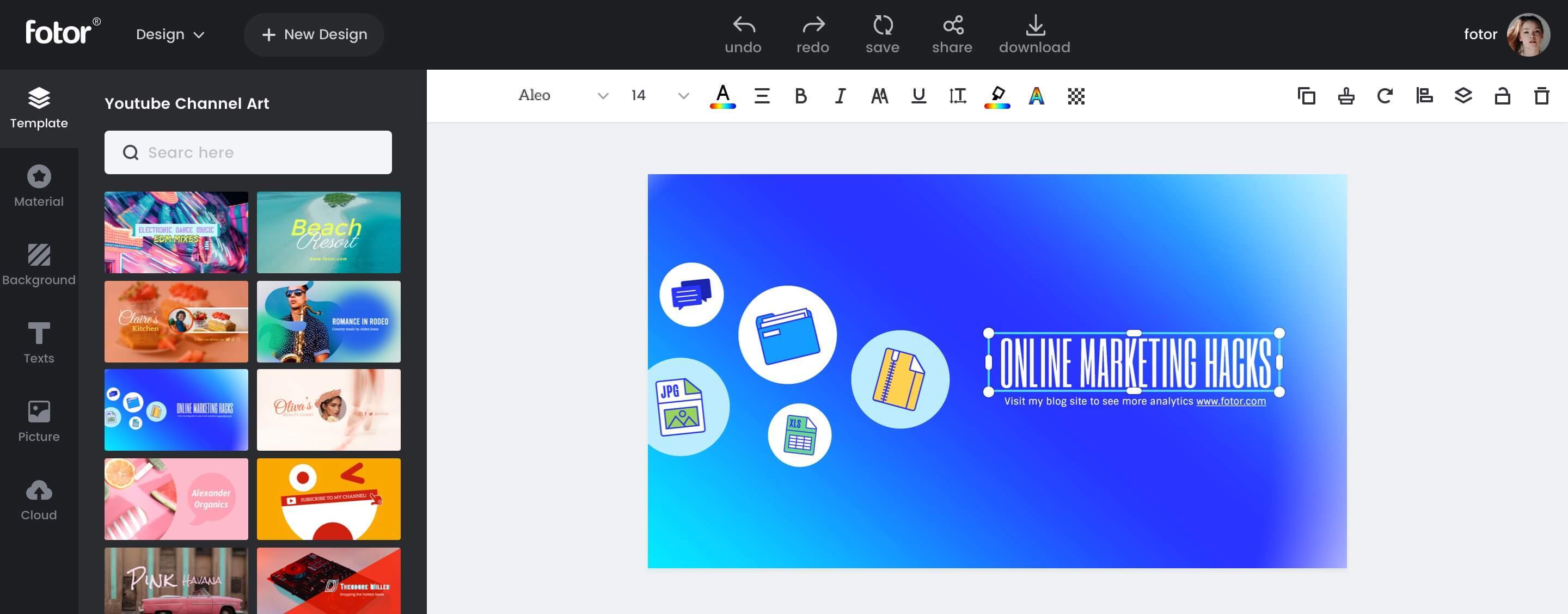Click New Design button to start fresh
This screenshot has height=614, width=1568.
pos(314,34)
